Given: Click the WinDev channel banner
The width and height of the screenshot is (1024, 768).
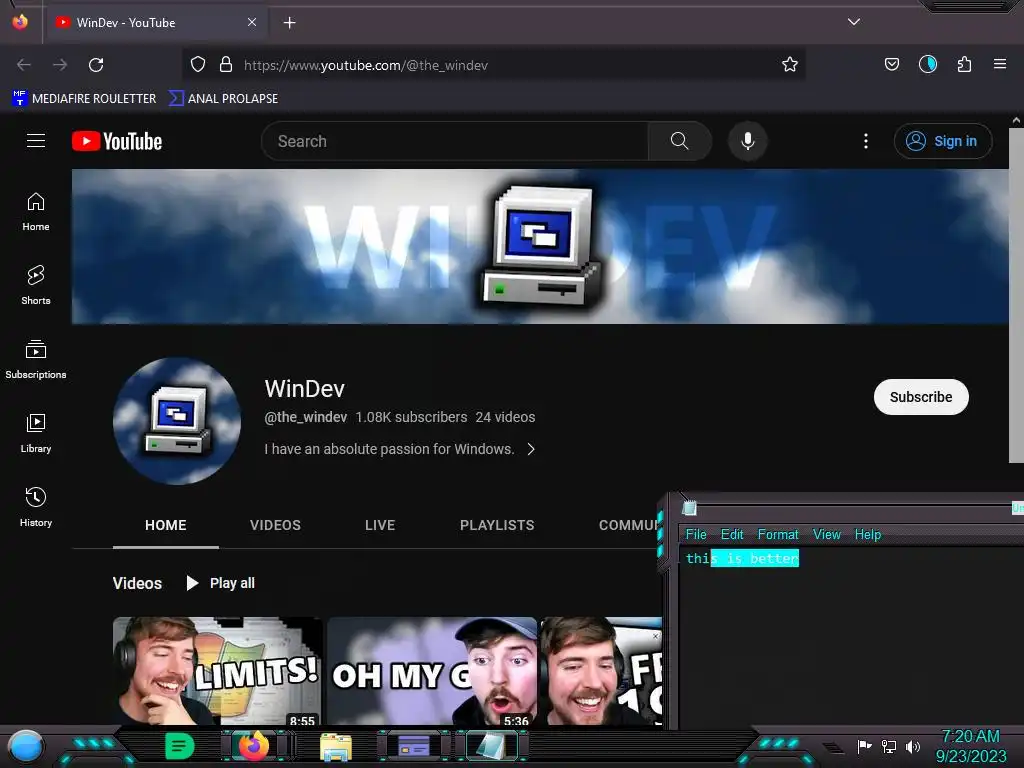Looking at the screenshot, I should (540, 246).
